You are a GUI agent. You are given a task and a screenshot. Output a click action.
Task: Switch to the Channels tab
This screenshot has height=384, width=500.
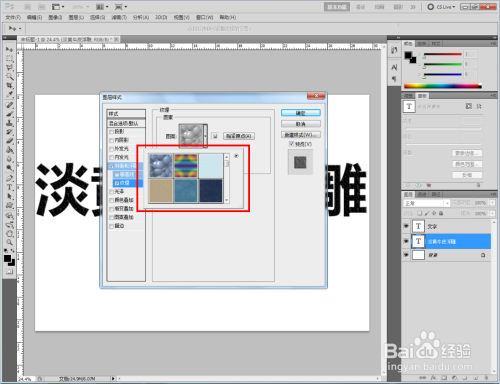click(x=422, y=194)
